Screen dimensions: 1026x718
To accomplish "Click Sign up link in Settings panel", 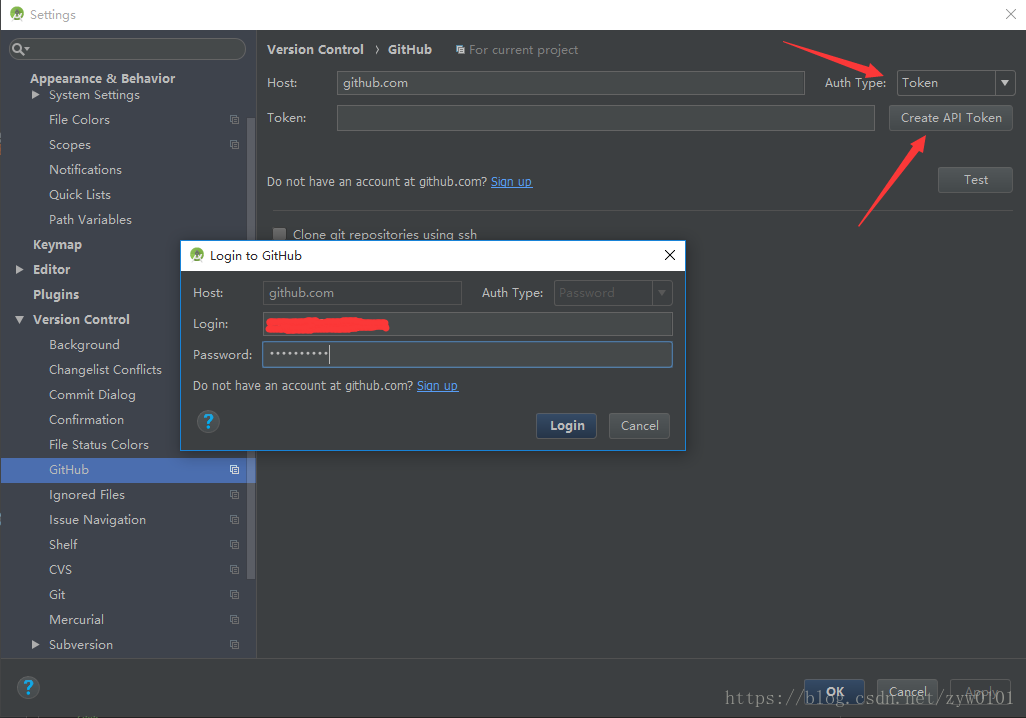I will 511,181.
